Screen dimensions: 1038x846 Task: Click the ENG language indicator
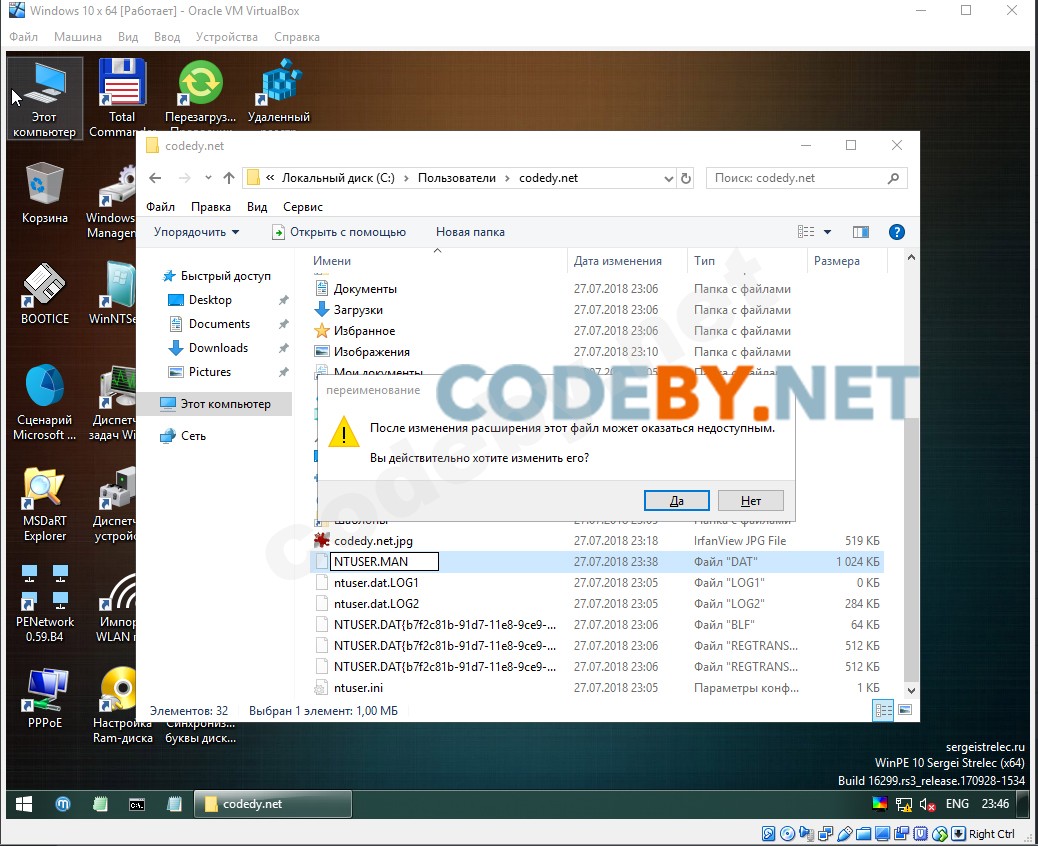[x=957, y=804]
